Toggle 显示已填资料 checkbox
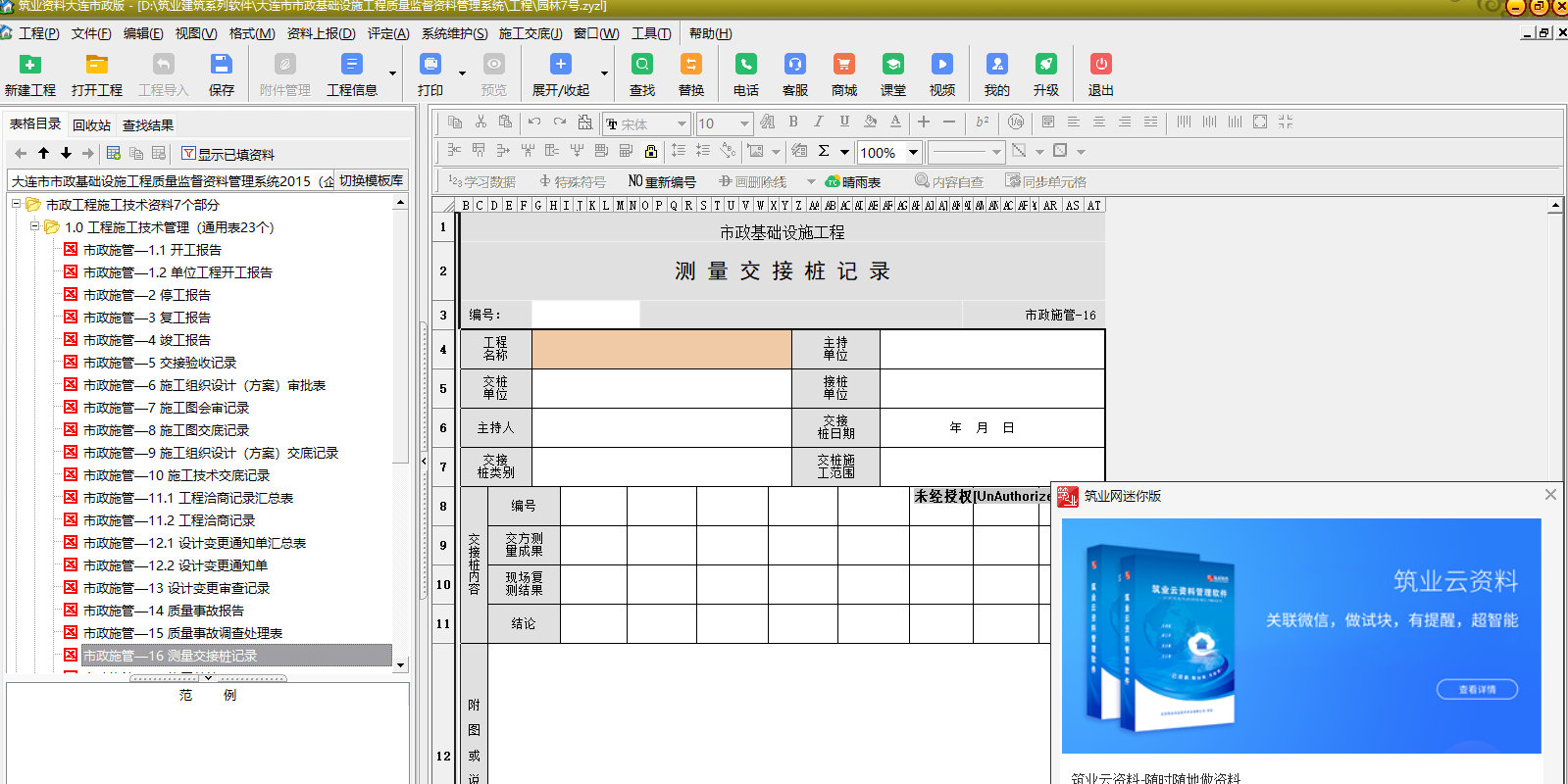This screenshot has width=1568, height=784. (x=187, y=154)
